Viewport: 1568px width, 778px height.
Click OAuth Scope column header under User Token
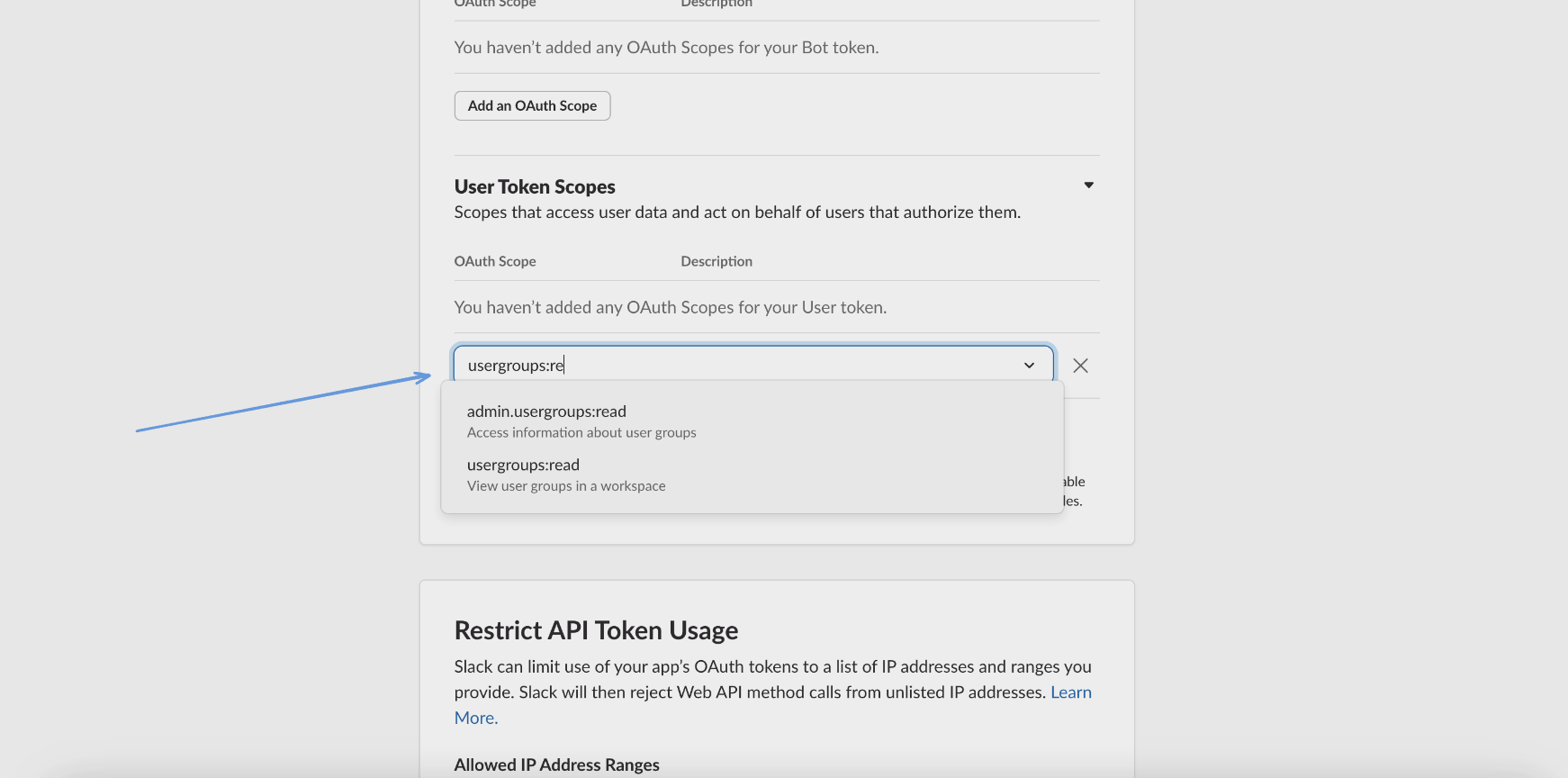(495, 261)
